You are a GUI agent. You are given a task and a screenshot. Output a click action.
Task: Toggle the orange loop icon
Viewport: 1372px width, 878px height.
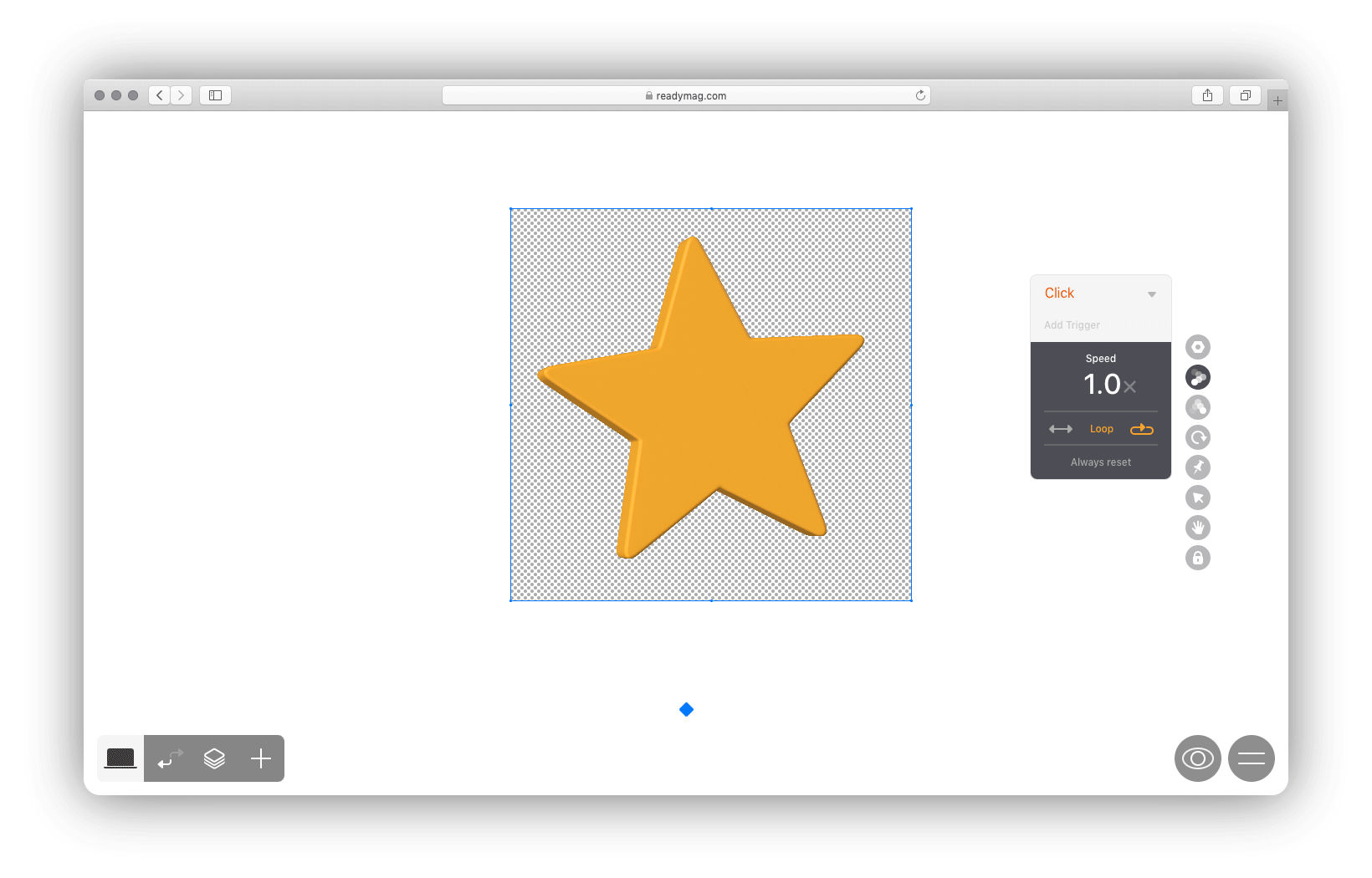tap(1142, 429)
